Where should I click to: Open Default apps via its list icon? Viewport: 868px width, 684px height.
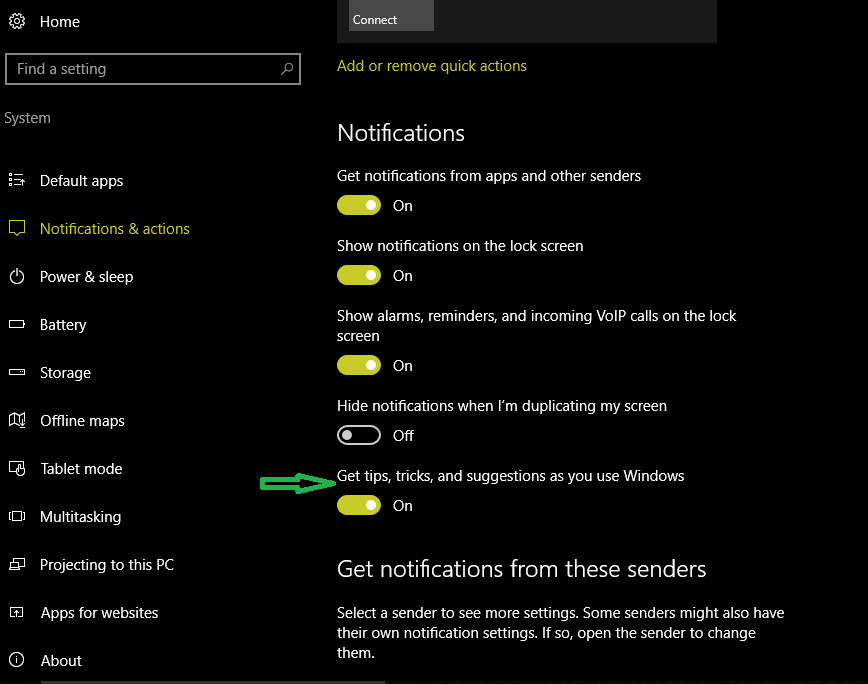tap(17, 180)
